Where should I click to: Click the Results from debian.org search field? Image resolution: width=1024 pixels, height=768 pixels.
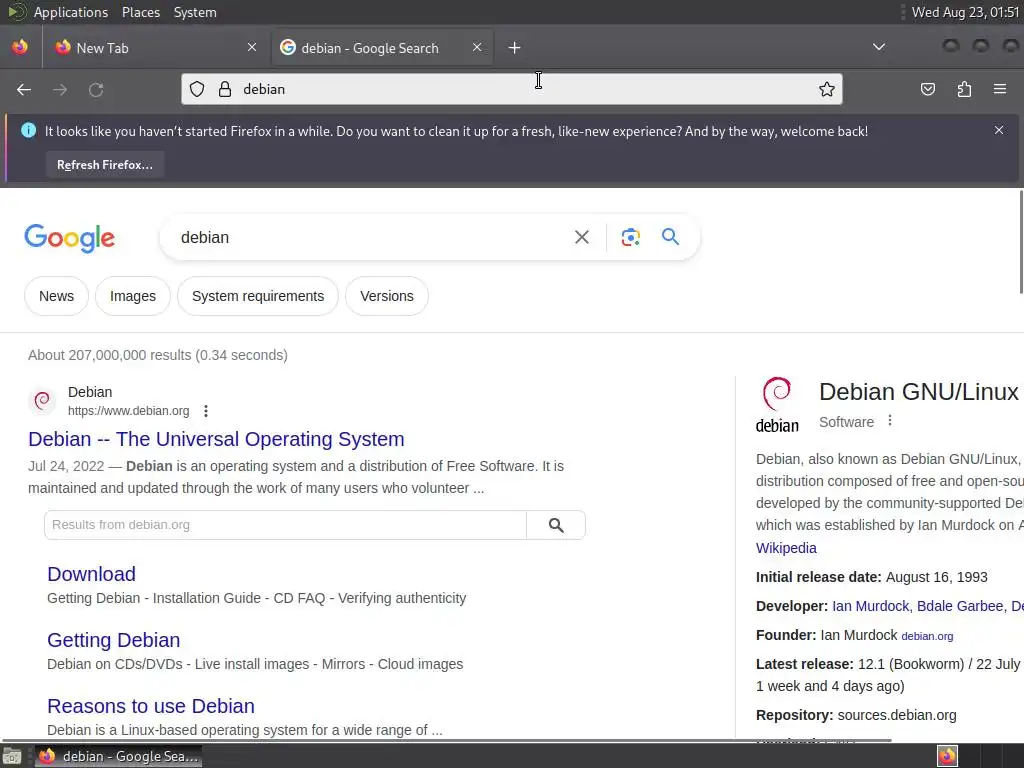click(x=285, y=525)
